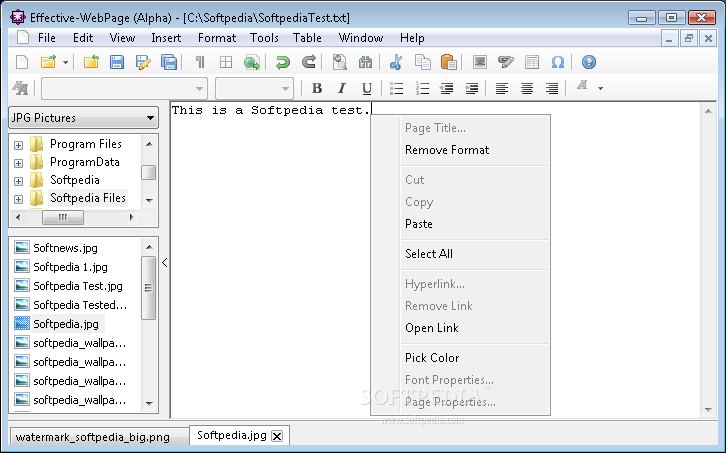Expand the ProgramData folder node
This screenshot has height=453, width=726.
pyautogui.click(x=19, y=164)
